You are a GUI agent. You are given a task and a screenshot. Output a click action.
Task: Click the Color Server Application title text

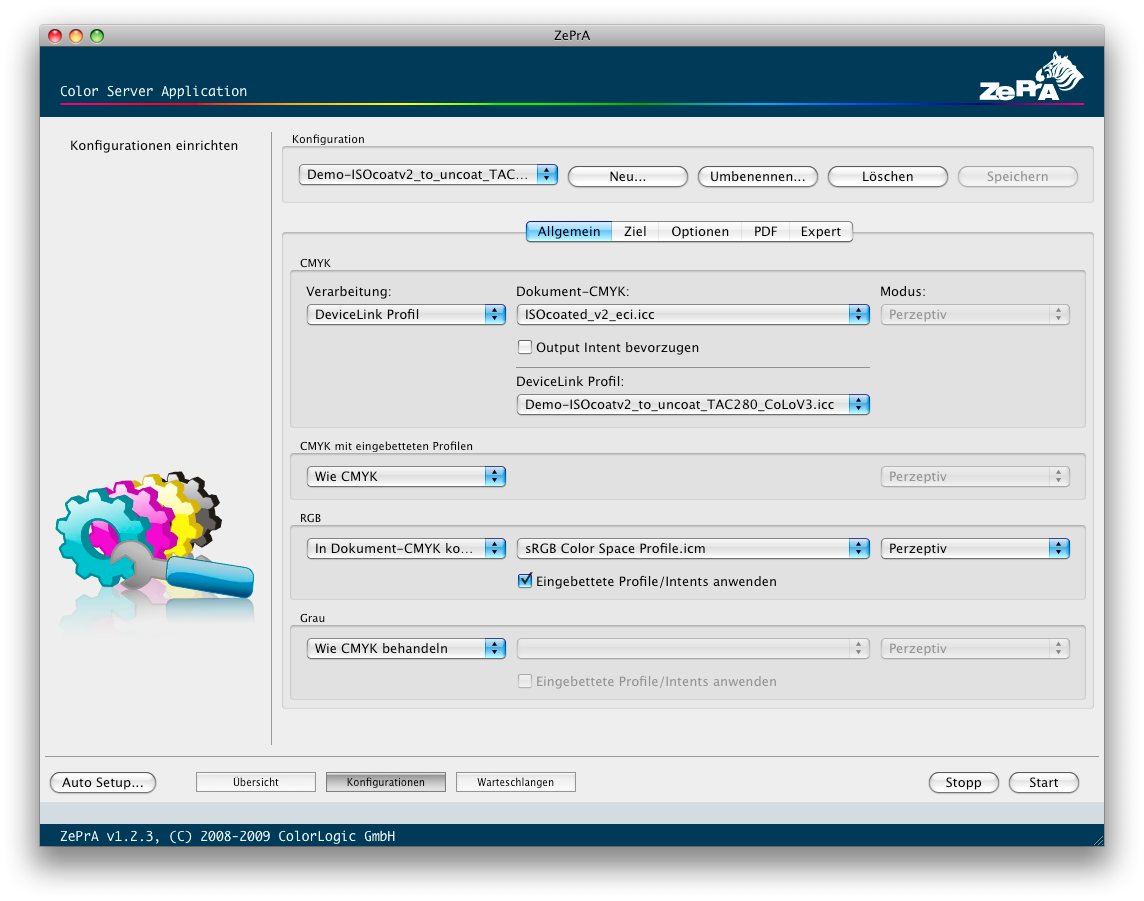point(153,91)
